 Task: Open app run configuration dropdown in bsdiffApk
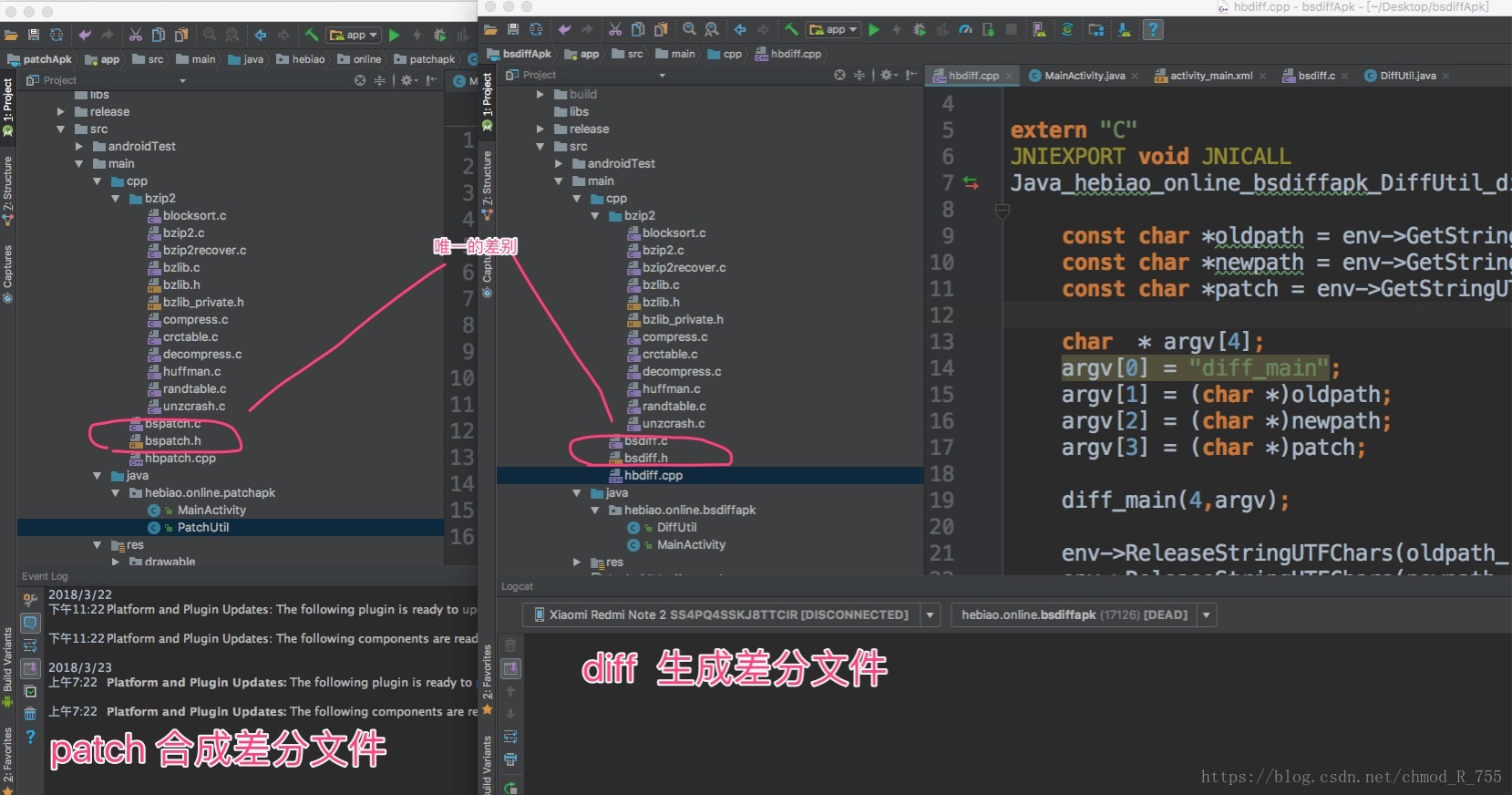834,30
